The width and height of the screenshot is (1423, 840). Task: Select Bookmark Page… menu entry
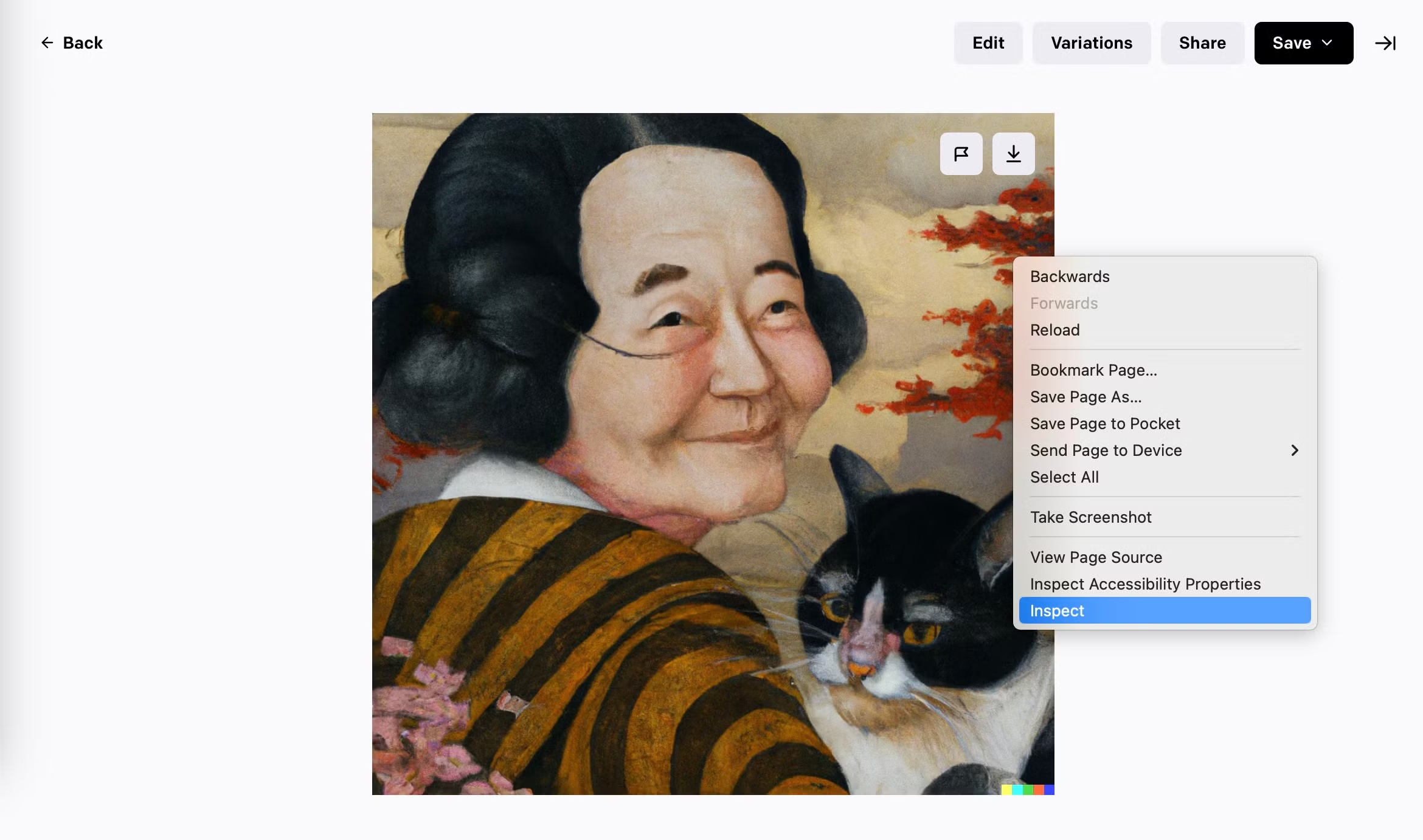coord(1093,370)
